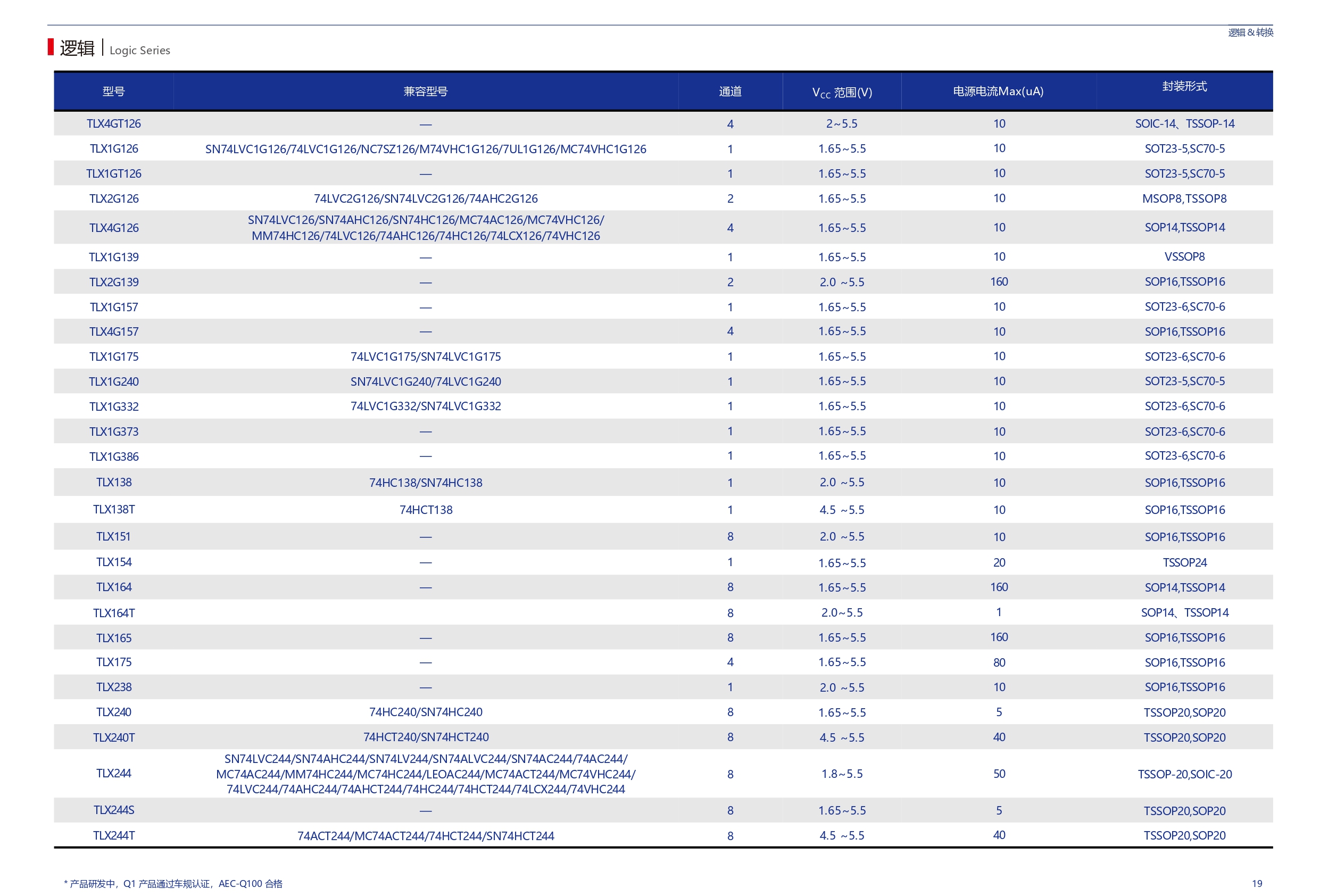Click the TLX138T model name
Viewport: 1320px width, 896px height.
pyautogui.click(x=114, y=510)
